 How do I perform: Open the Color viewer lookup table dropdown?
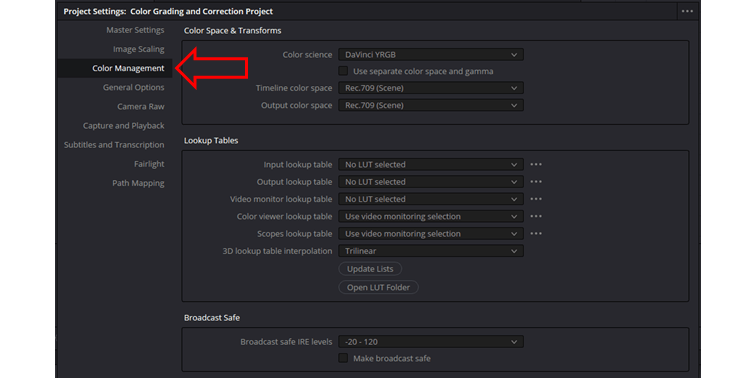[x=431, y=216]
